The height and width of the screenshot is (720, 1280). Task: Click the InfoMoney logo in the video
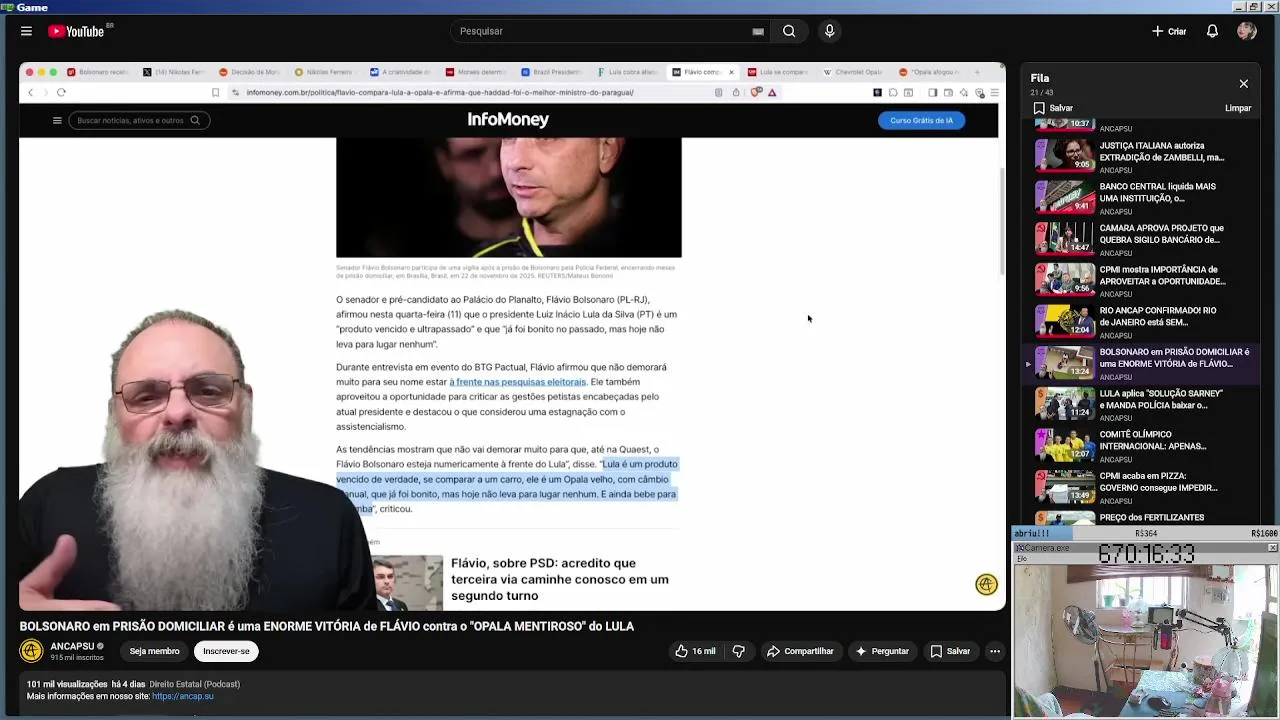[x=508, y=120]
